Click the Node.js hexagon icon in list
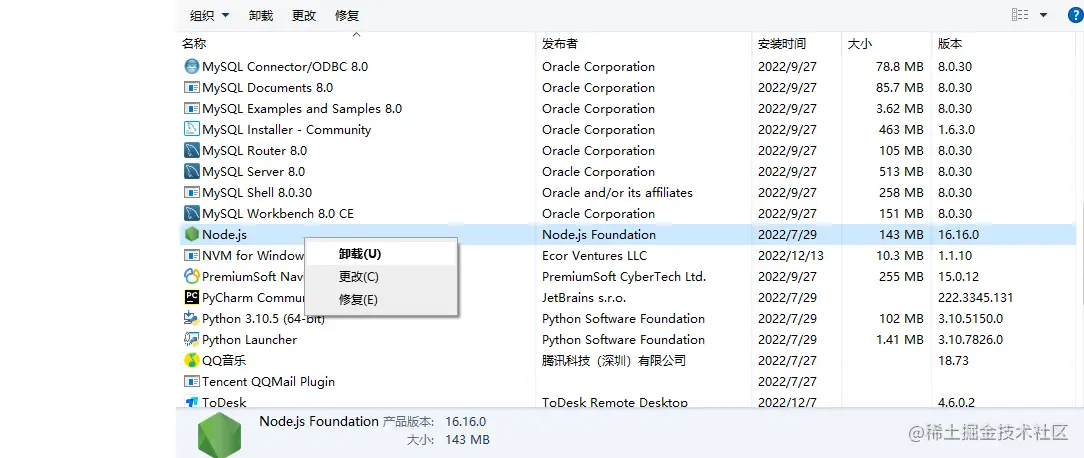Screen dimensions: 1084x458 192,234
